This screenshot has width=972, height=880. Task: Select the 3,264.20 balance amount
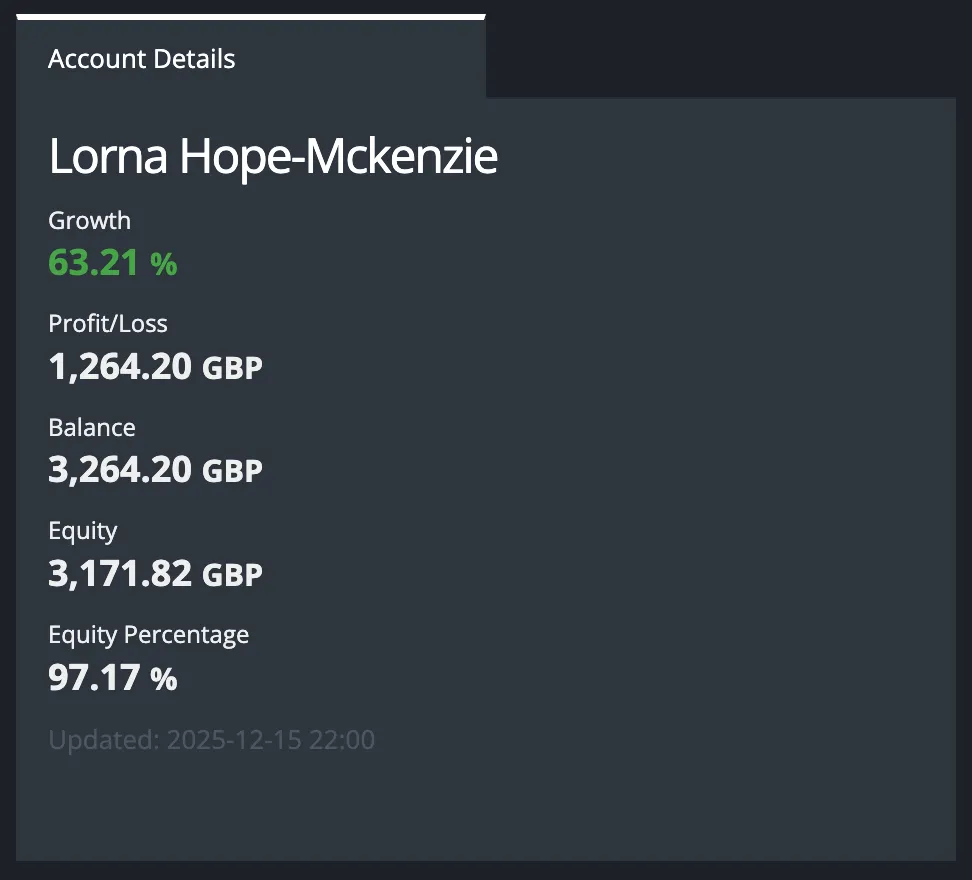120,470
